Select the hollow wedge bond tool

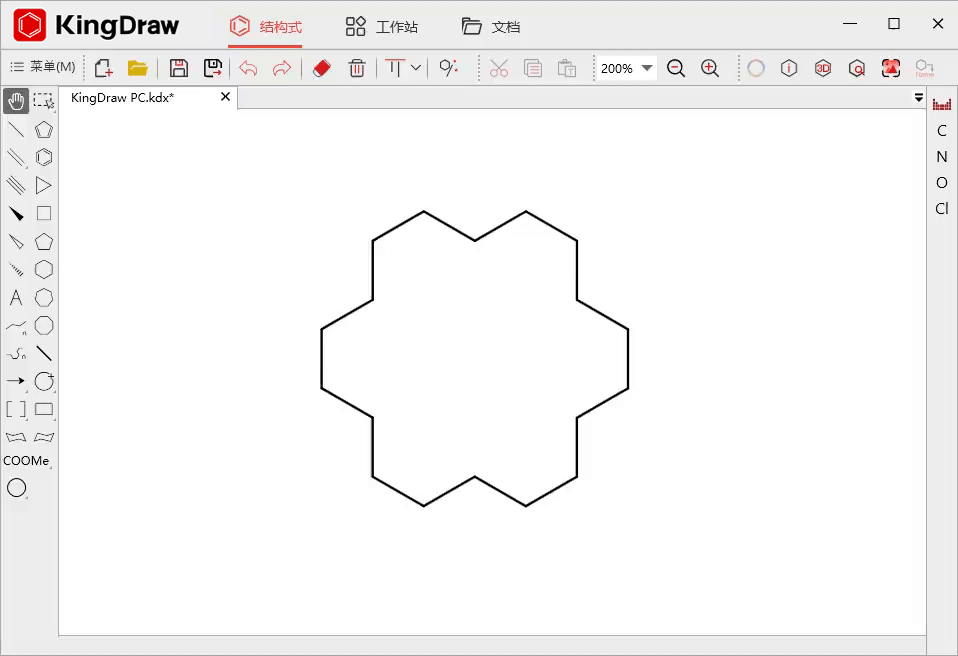(16, 242)
